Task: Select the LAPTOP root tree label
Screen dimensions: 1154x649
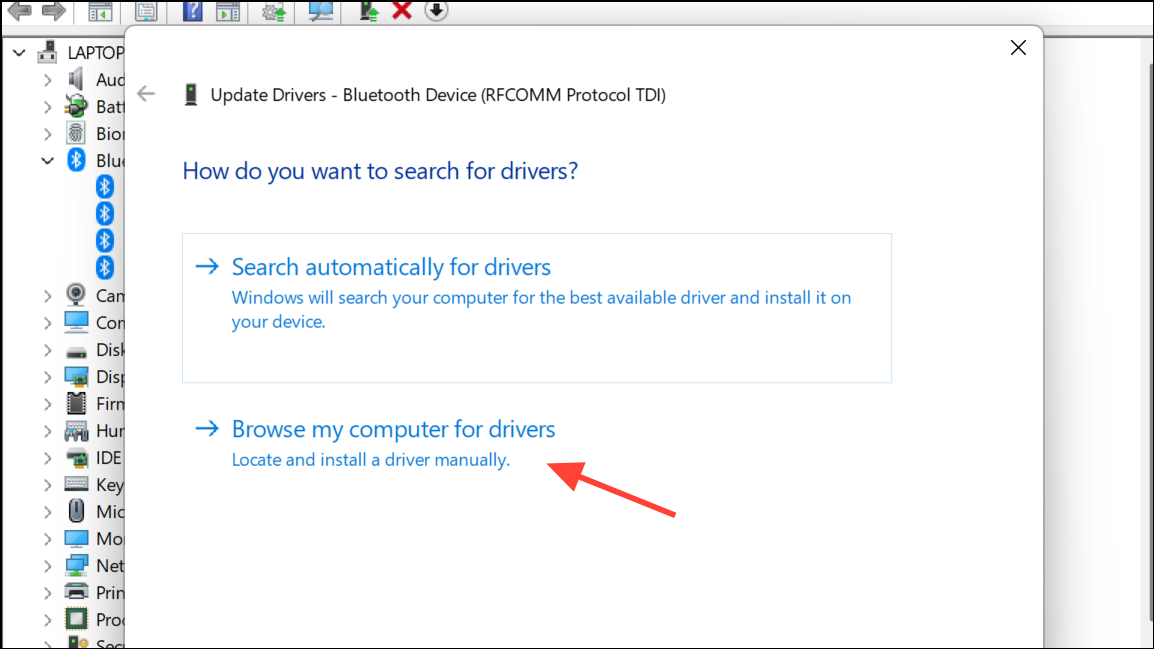Action: (x=96, y=52)
